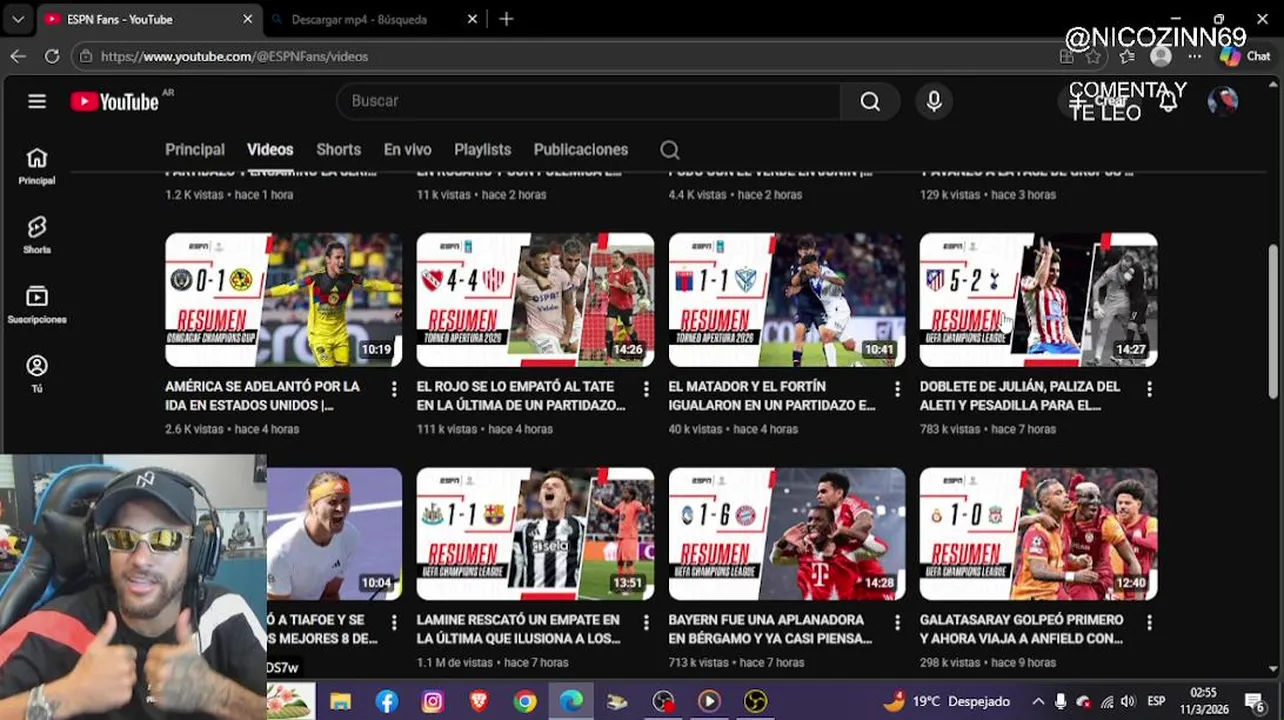The width and height of the screenshot is (1284, 720).
Task: Open Instagram from the taskbar
Action: 433,702
